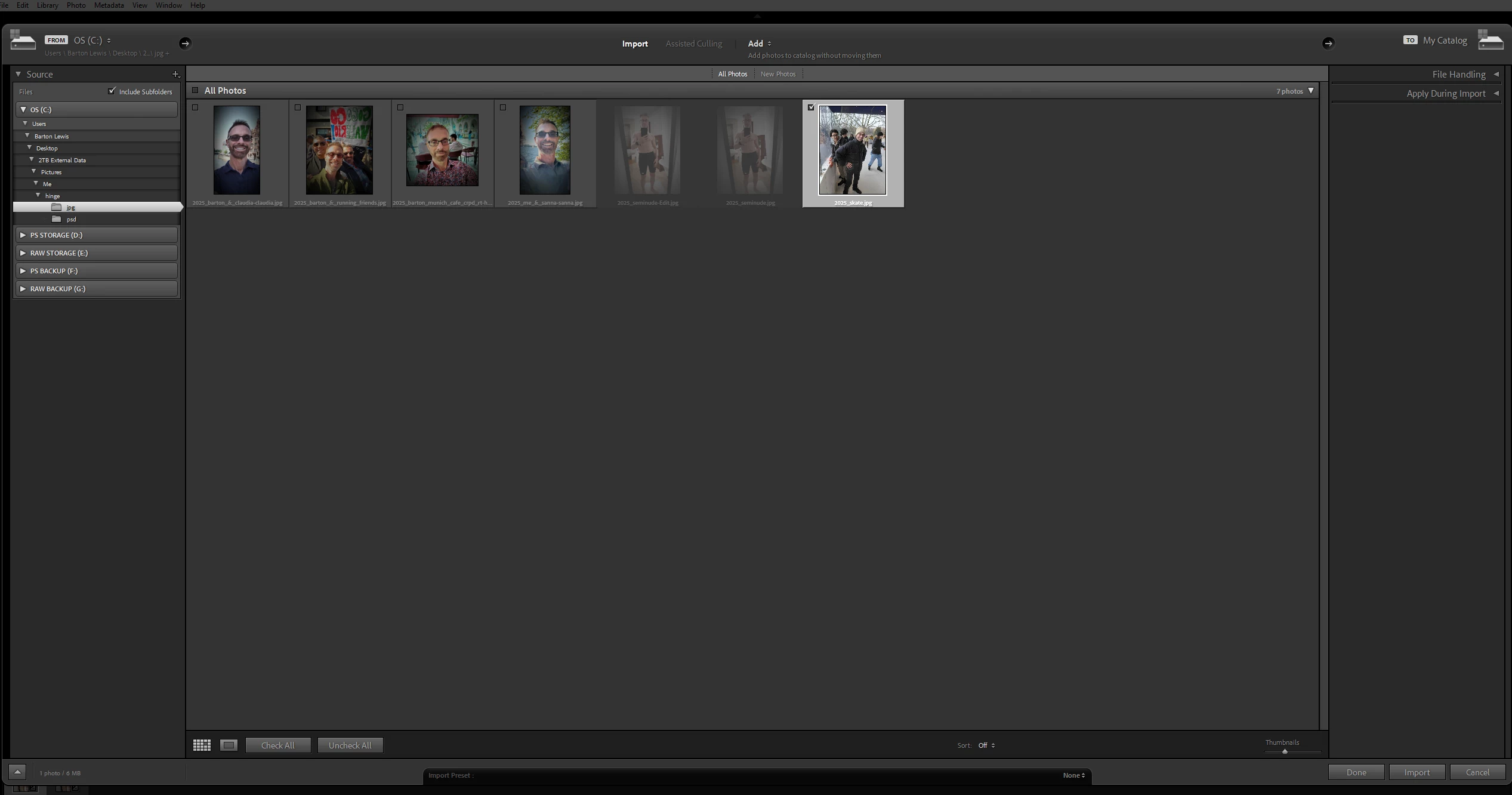Image resolution: width=1512 pixels, height=795 pixels.
Task: Click the preview area vertical scrollbar
Action: [1323, 406]
